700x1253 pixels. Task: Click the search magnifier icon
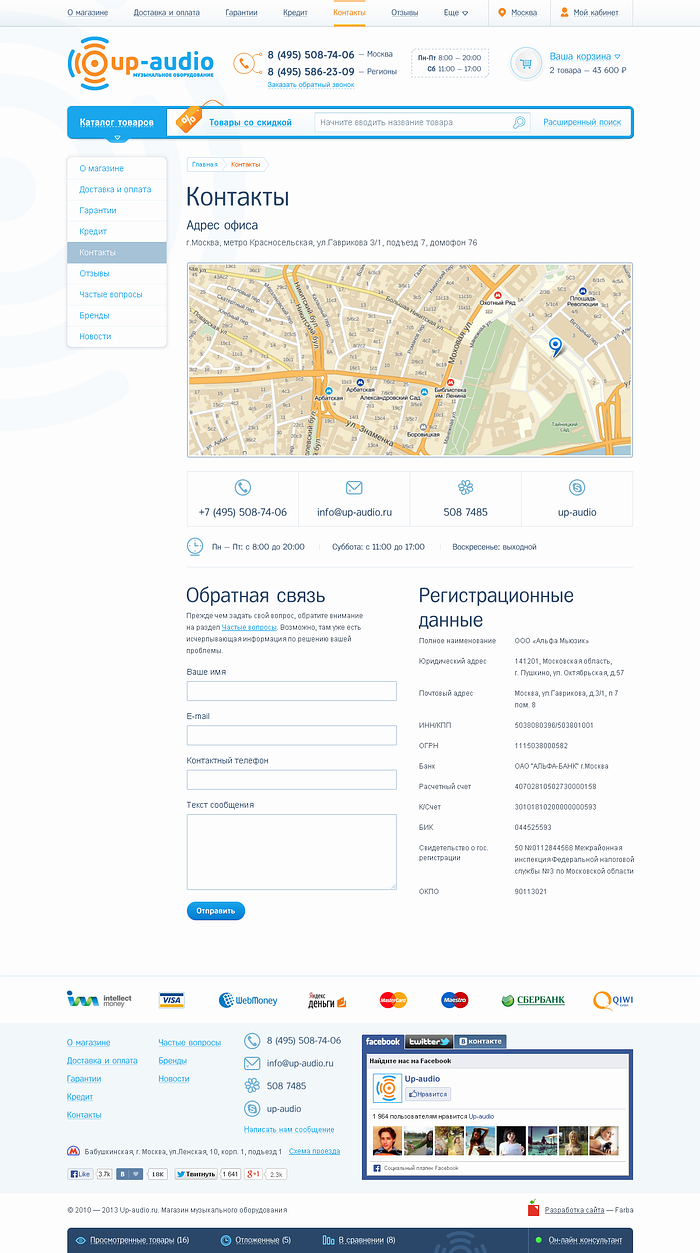coord(519,122)
